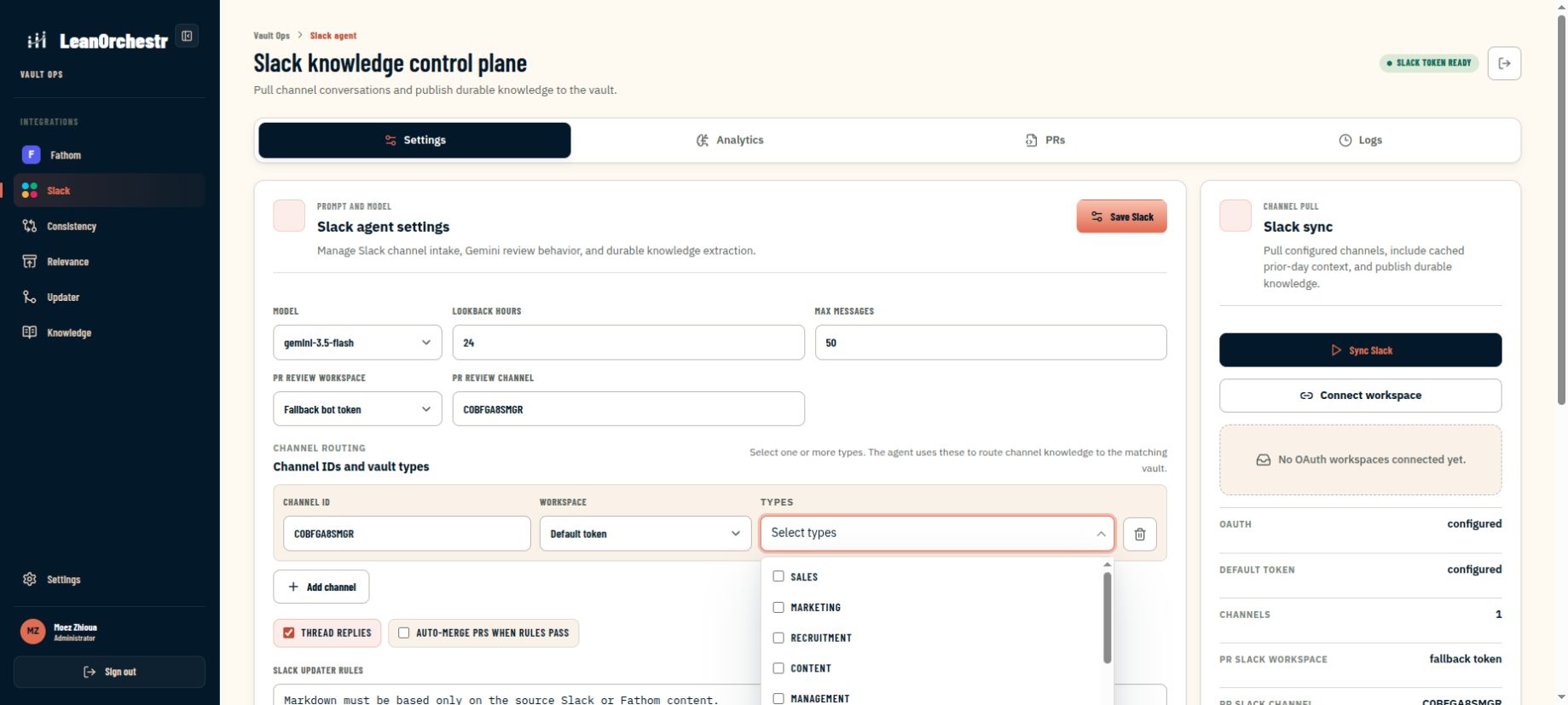The image size is (1568, 705).
Task: Click the MZ user avatar
Action: (x=33, y=631)
